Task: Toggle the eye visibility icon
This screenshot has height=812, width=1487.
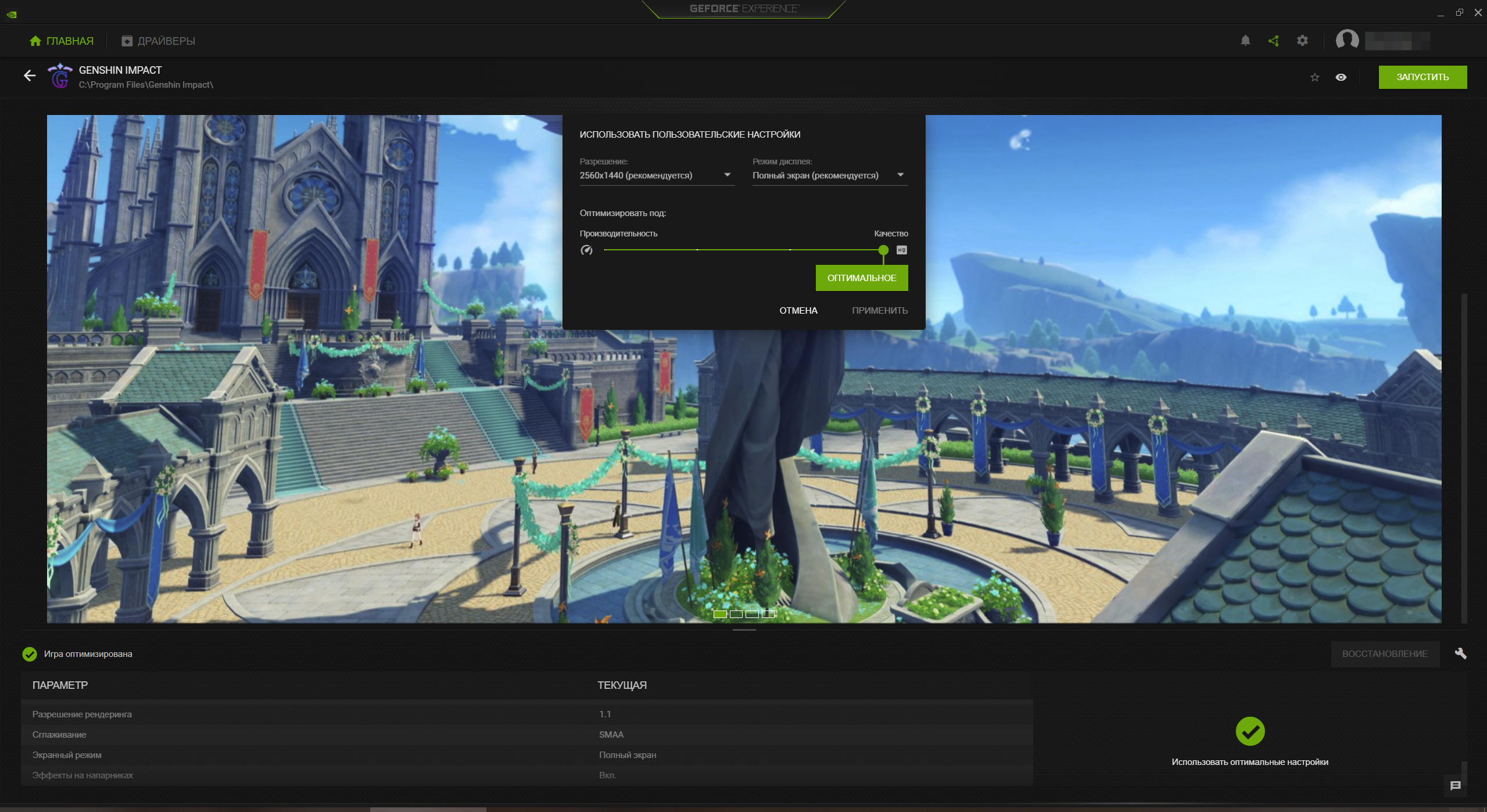Action: (1341, 77)
